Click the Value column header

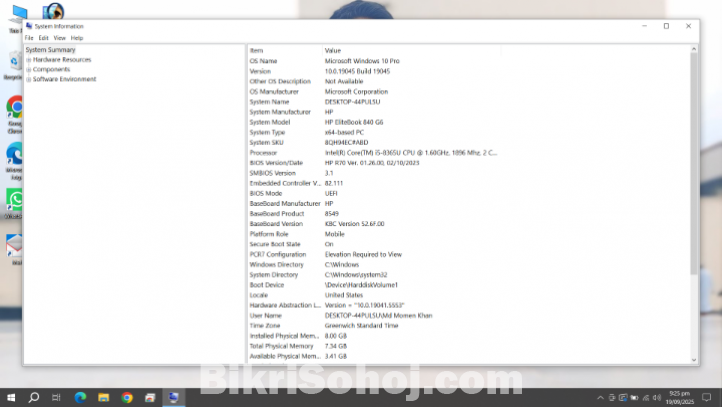411,51
